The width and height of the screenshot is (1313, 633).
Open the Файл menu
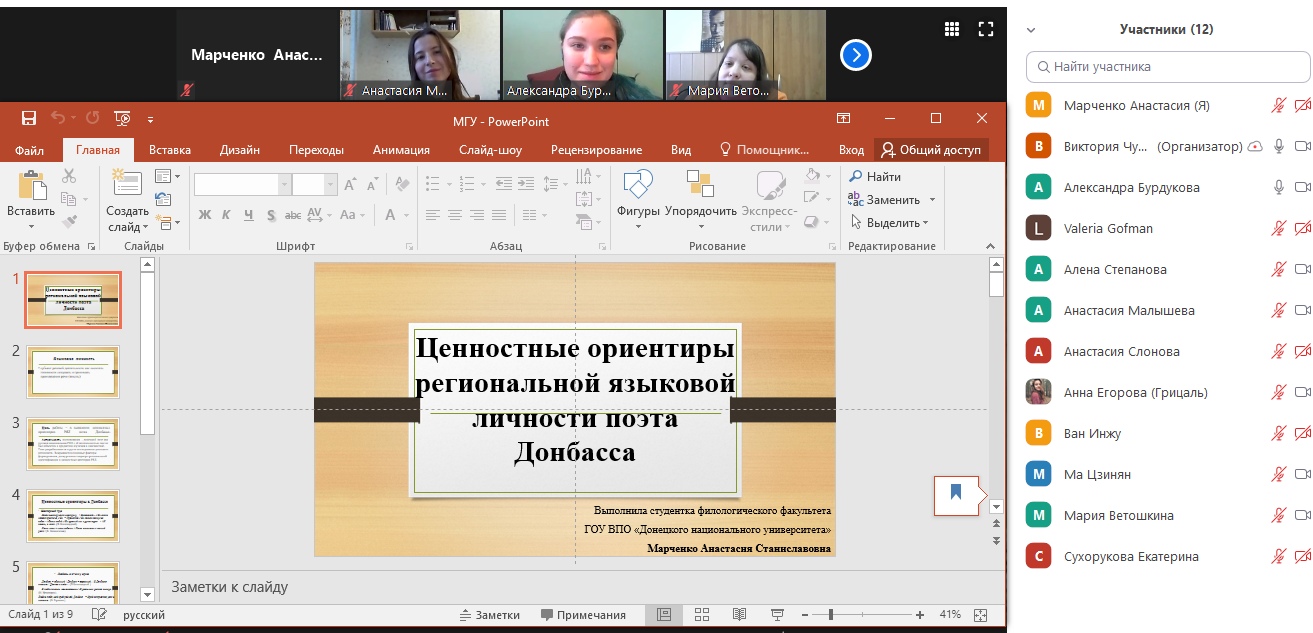click(x=30, y=150)
